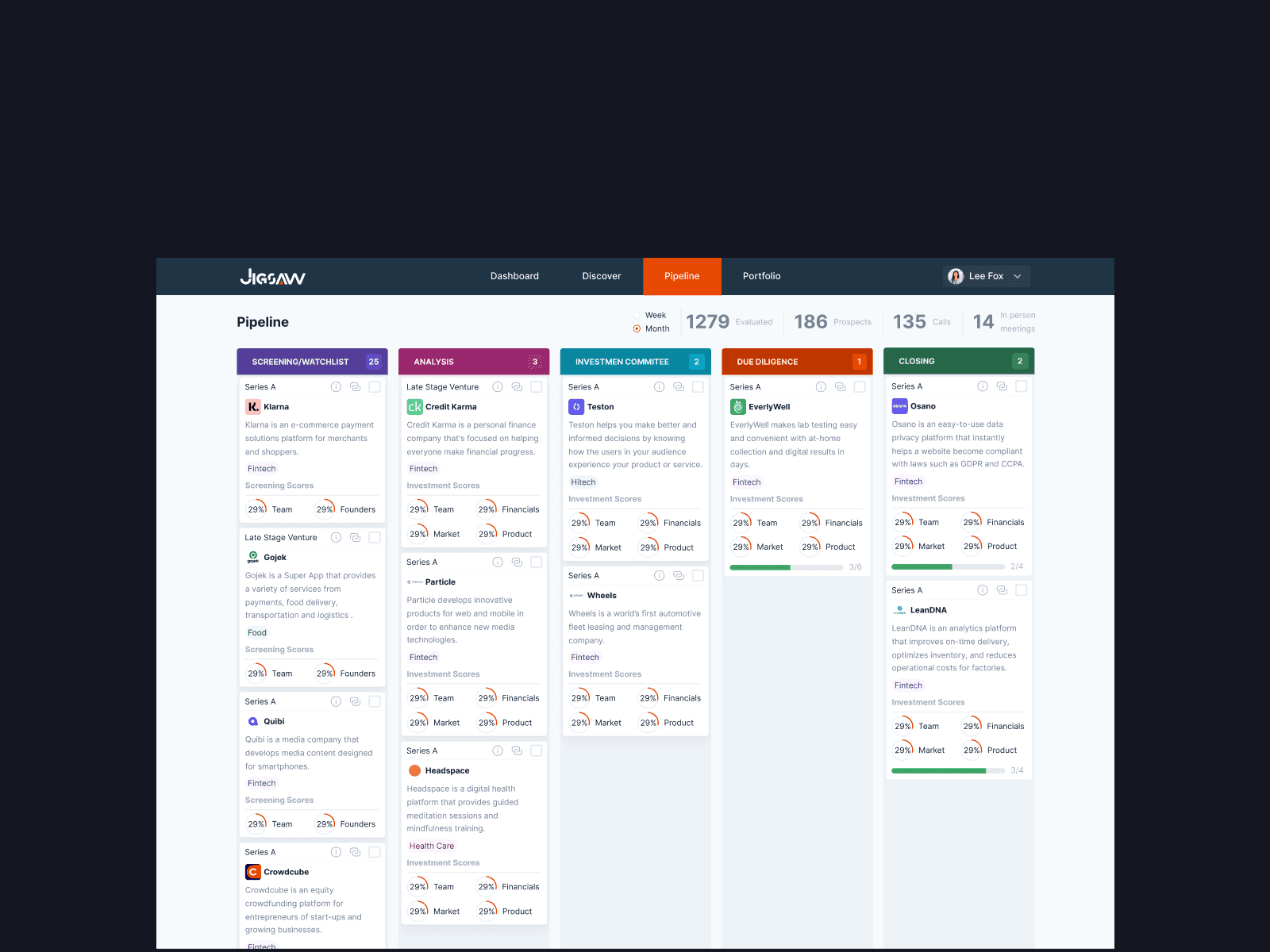Check the Teston card checkbox
The height and width of the screenshot is (952, 1270).
point(698,387)
